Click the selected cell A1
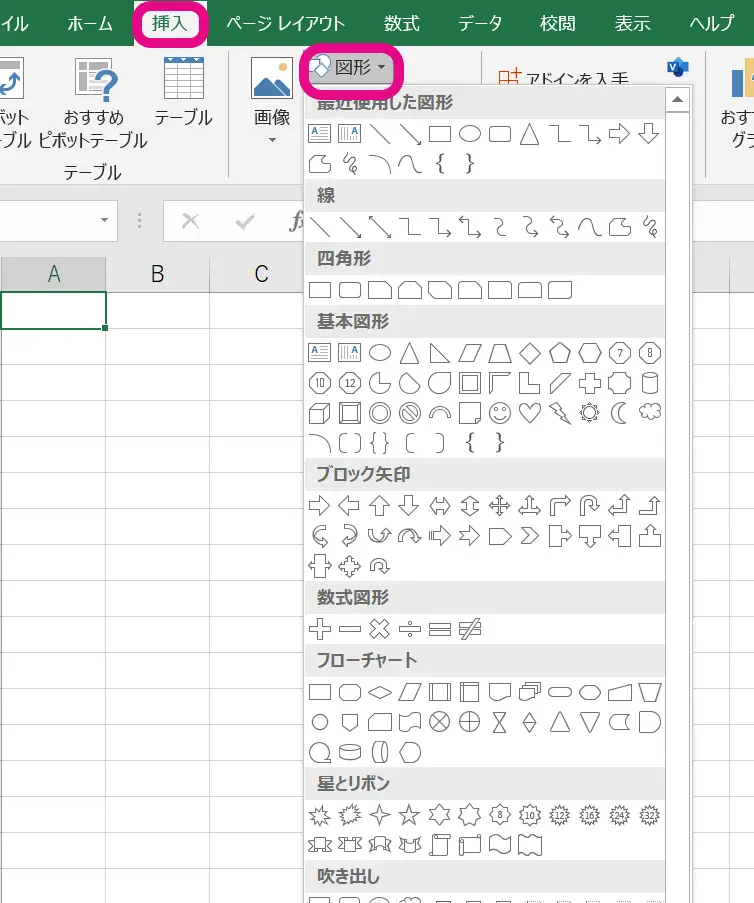Viewport: 754px width, 903px height. [54, 310]
